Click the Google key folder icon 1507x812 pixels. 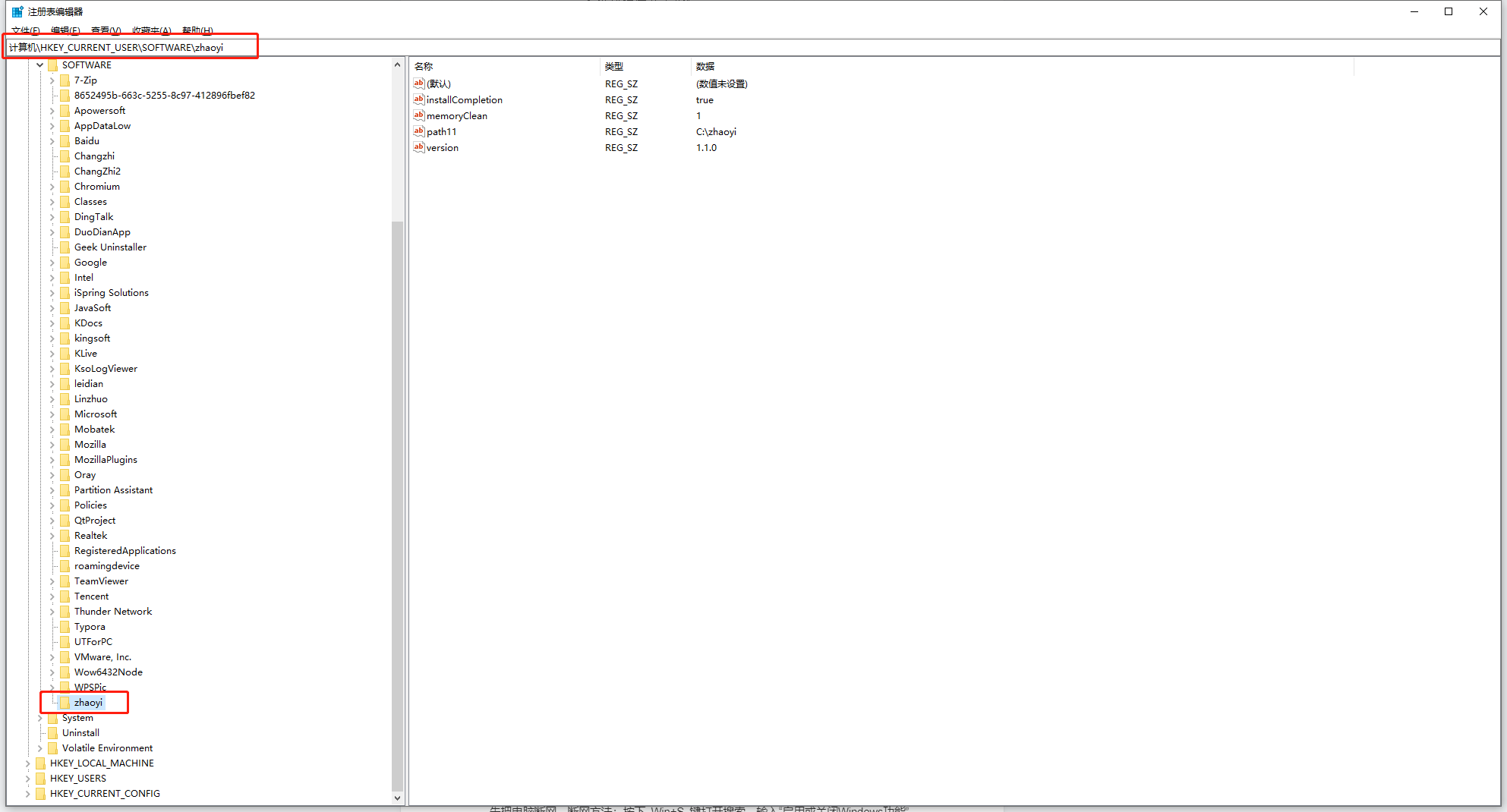[65, 263]
